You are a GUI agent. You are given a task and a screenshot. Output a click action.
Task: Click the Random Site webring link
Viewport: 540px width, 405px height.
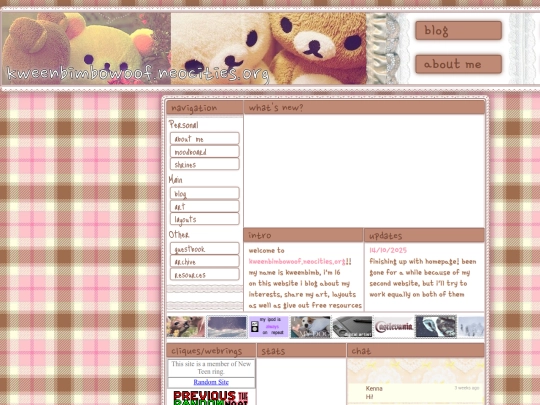pos(211,382)
